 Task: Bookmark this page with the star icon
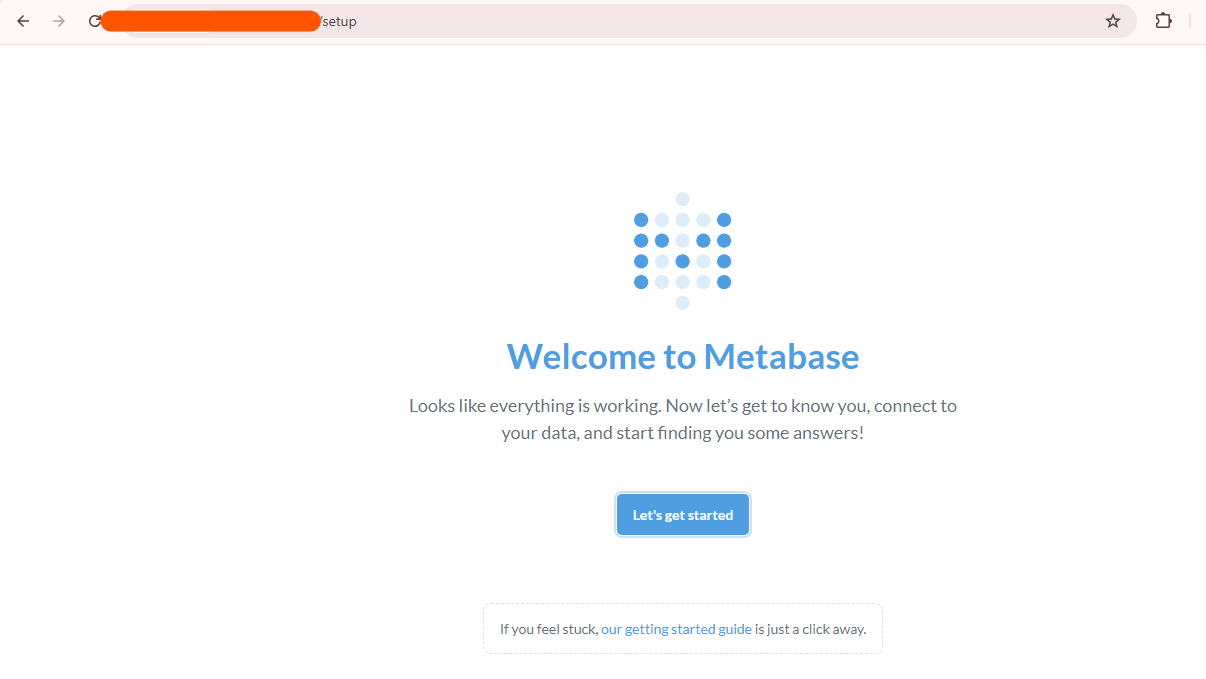1113,21
